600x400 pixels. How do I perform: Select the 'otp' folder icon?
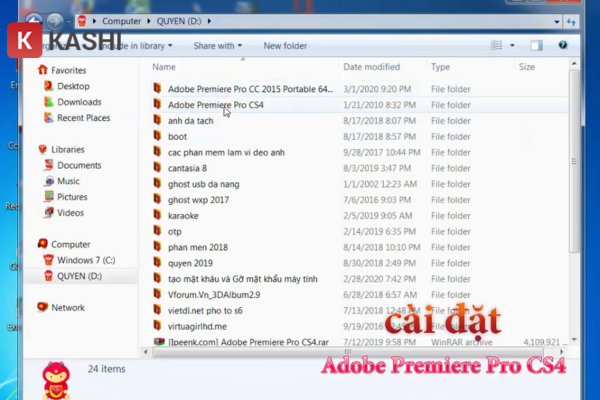point(157,231)
